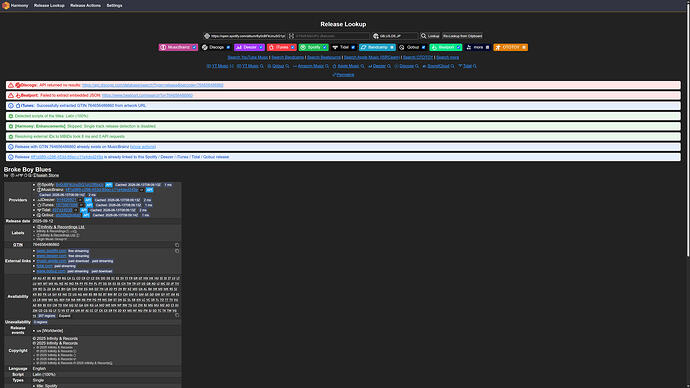
Task: Click the info icon on iTunes GTIN message
Action: click(11, 106)
